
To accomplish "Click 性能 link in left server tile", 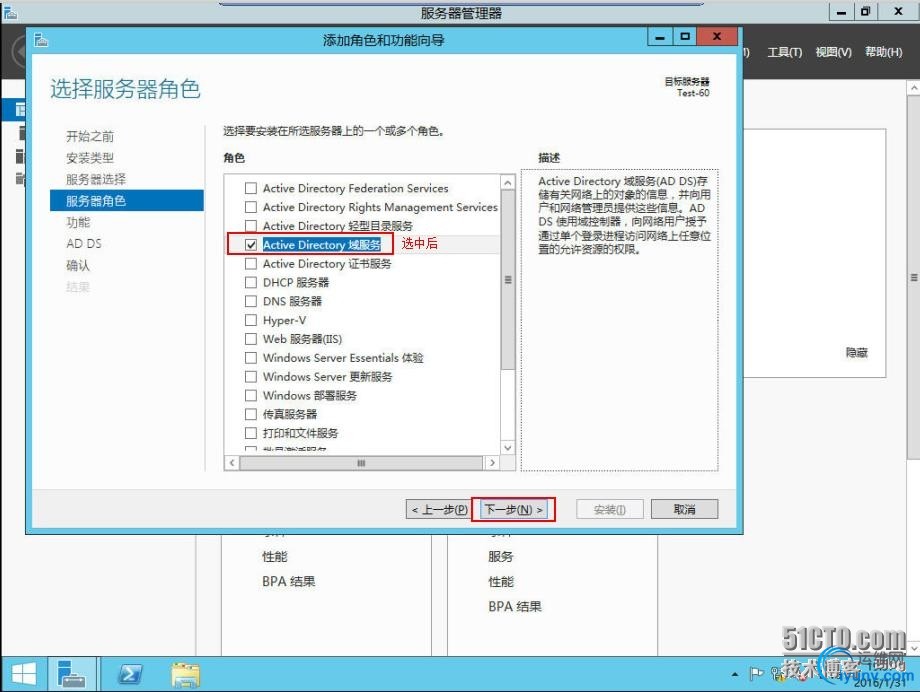I will coord(275,556).
